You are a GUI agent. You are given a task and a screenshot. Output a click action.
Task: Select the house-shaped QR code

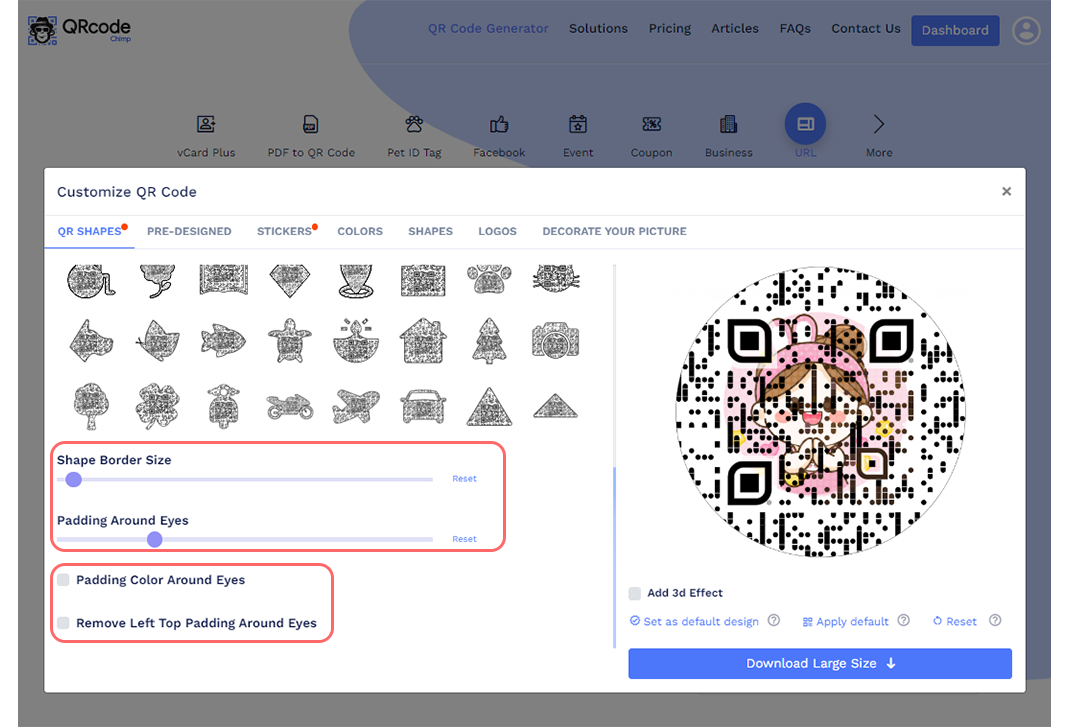click(422, 341)
